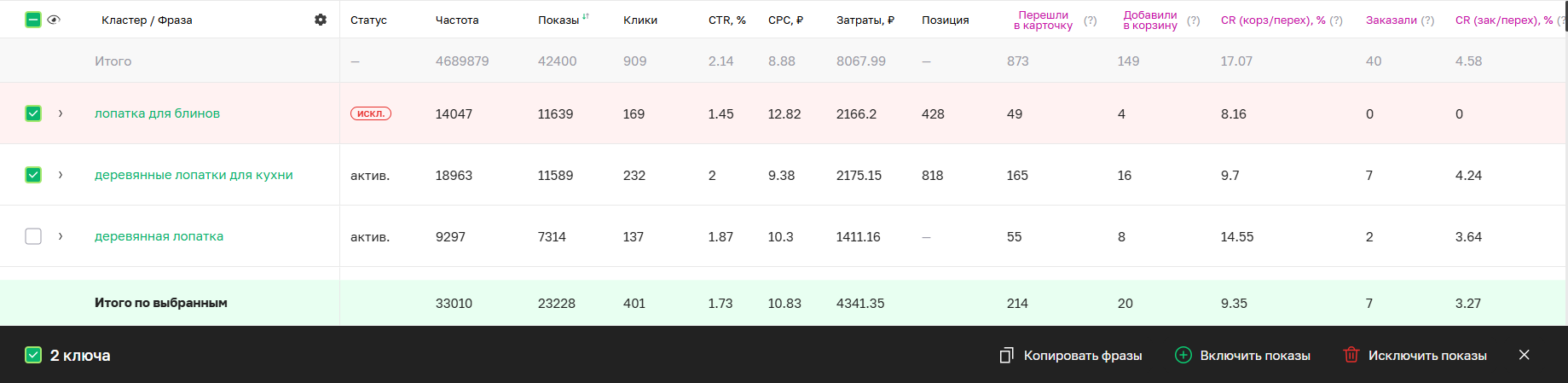Click the eye icon in table header
1568x383 pixels.
point(54,20)
